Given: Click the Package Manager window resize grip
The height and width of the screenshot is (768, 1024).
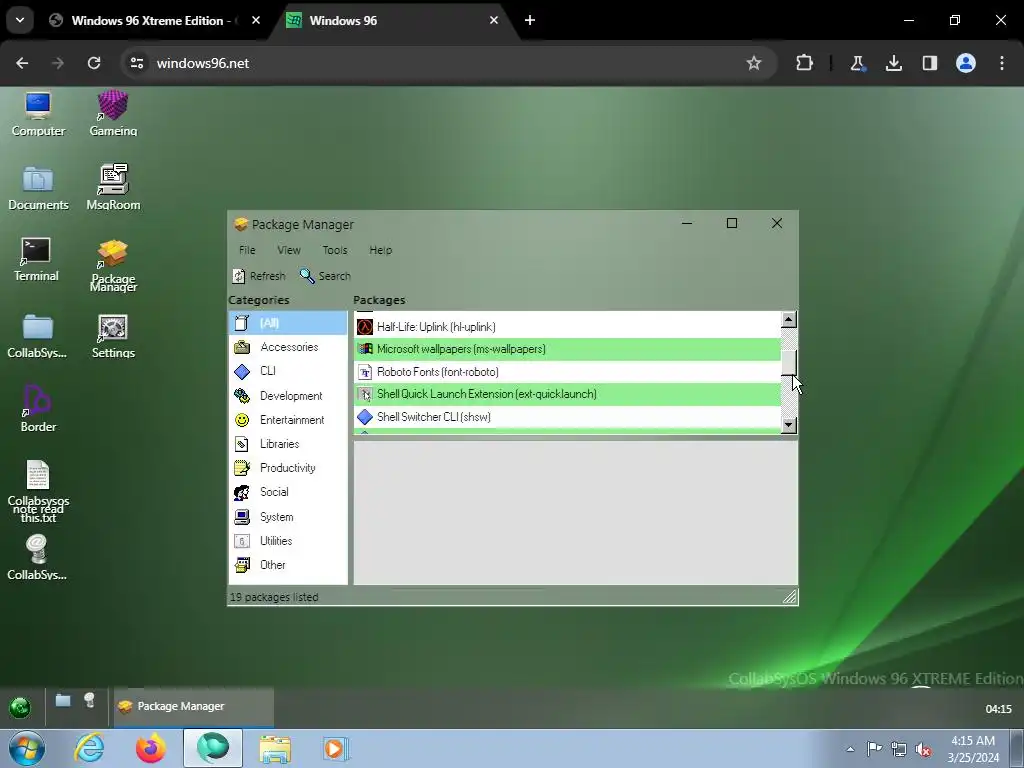Looking at the screenshot, I should pos(790,596).
